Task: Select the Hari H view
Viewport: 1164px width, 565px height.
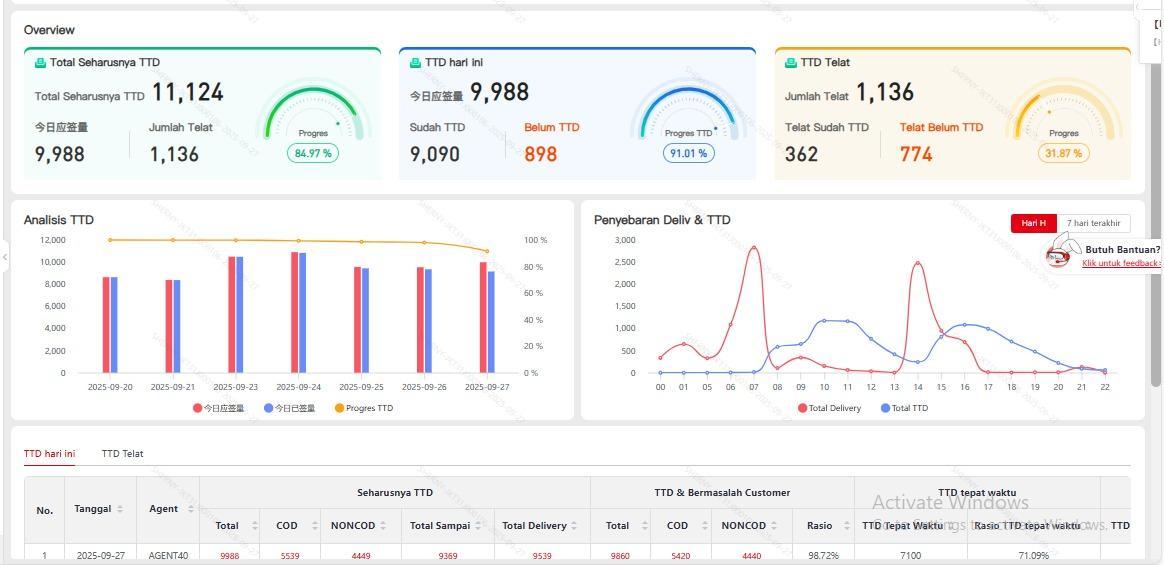Action: coord(1033,223)
